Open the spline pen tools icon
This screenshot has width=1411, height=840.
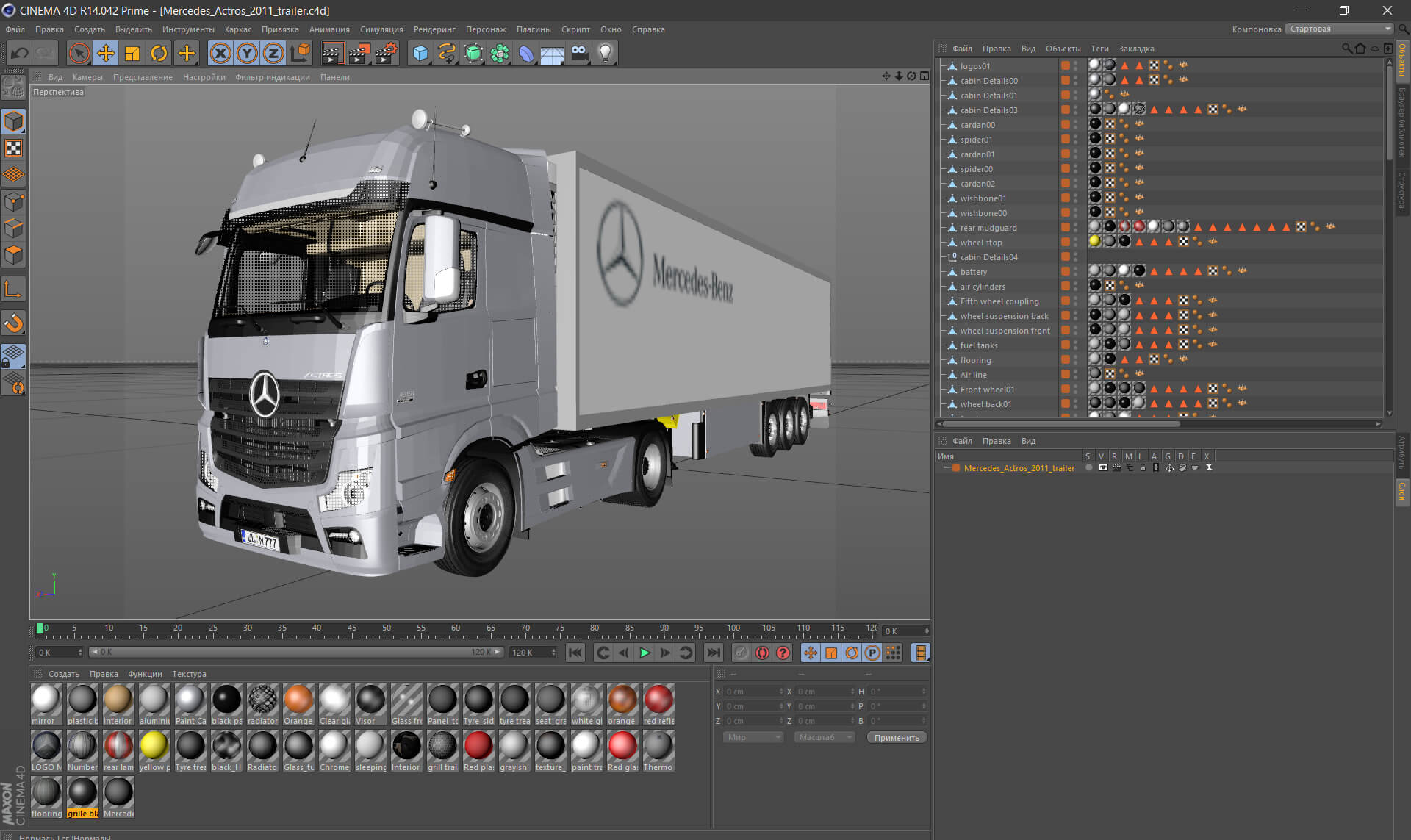(x=447, y=53)
